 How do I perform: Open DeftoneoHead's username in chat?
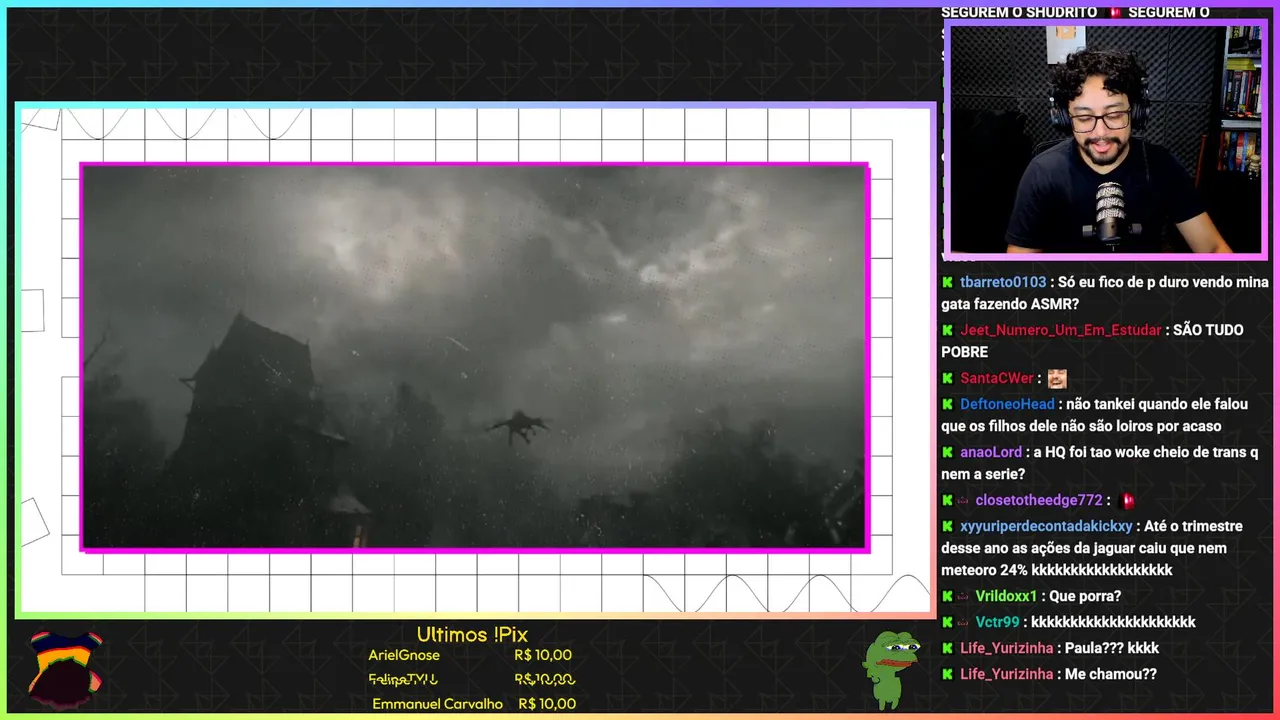1007,405
